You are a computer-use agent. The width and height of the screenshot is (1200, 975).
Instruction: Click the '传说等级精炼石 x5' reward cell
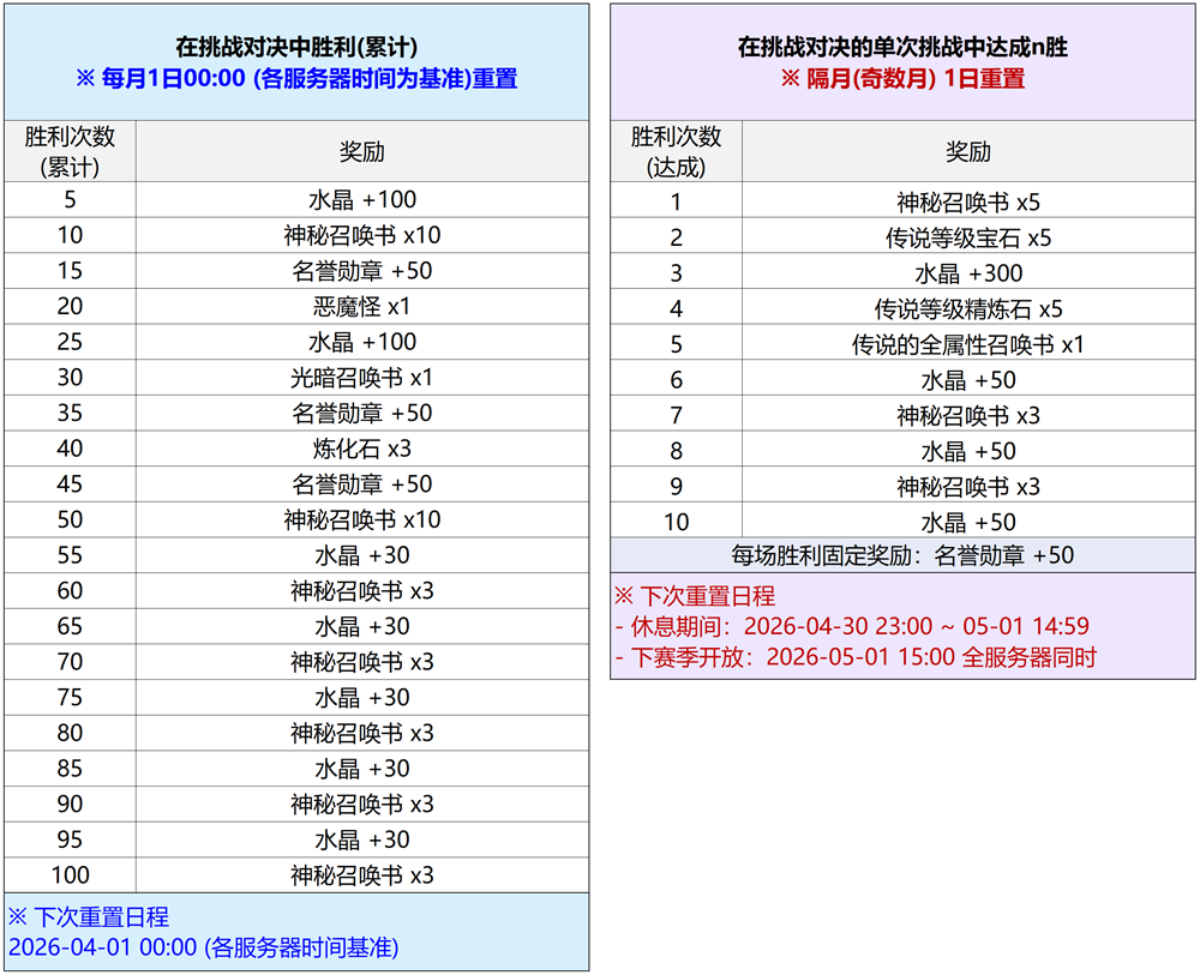968,309
